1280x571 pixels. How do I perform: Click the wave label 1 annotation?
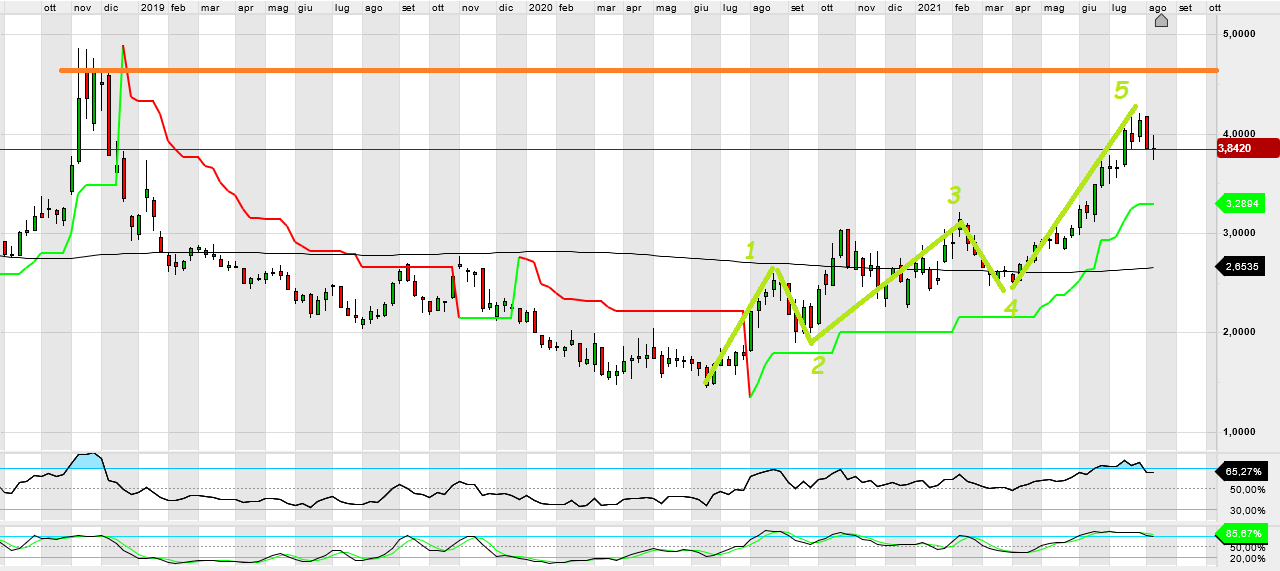click(x=751, y=249)
